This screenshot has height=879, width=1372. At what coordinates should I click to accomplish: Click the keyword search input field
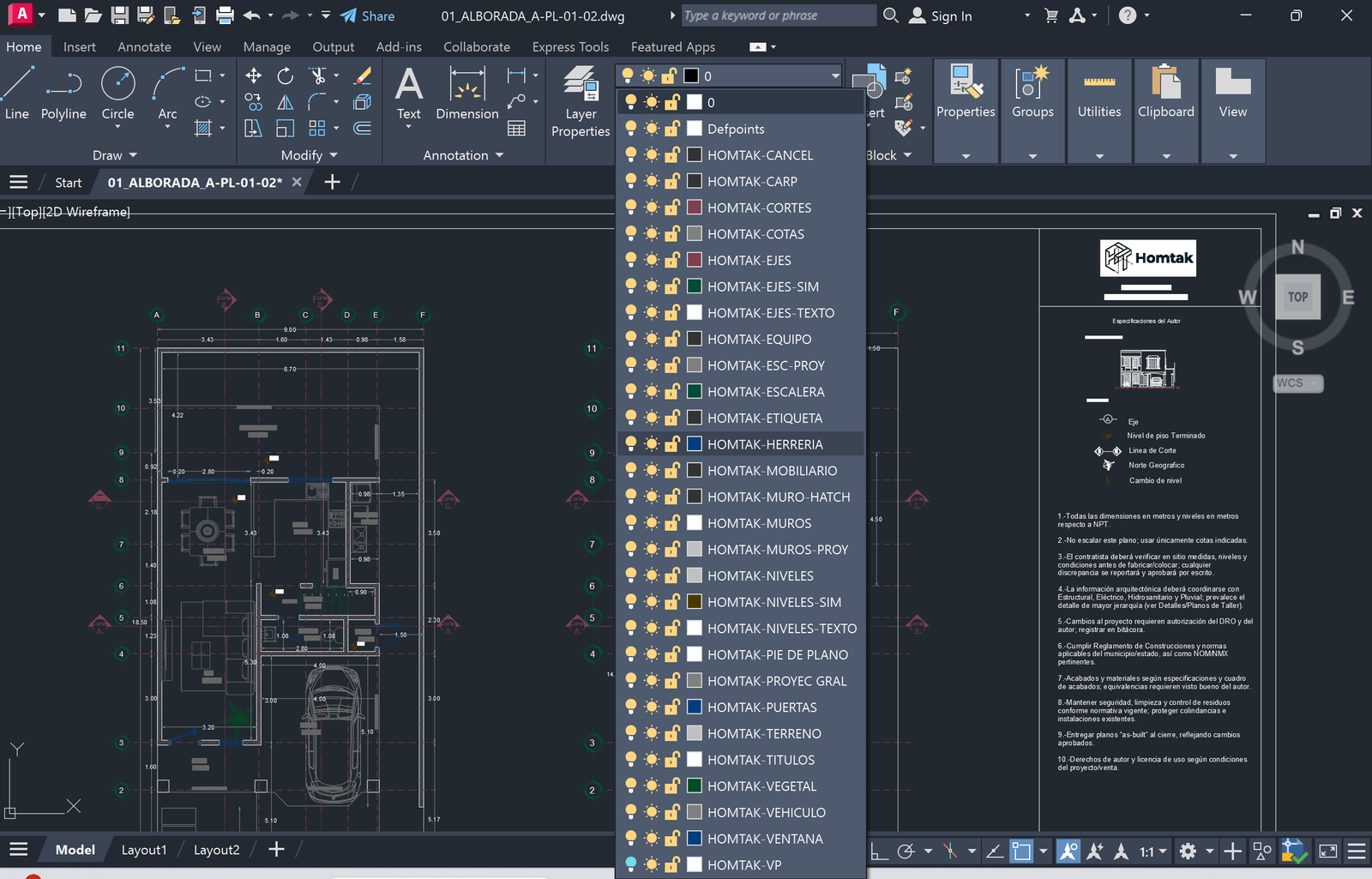(x=776, y=15)
